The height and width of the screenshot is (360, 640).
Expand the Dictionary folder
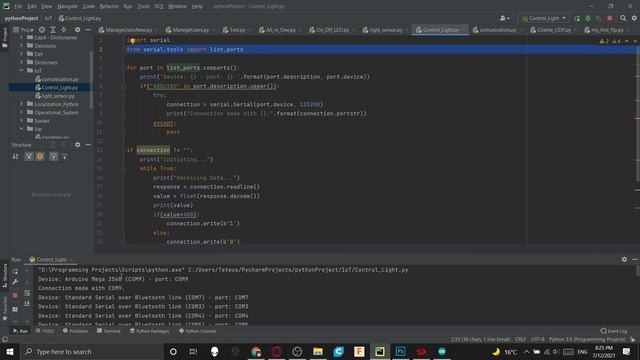point(22,62)
